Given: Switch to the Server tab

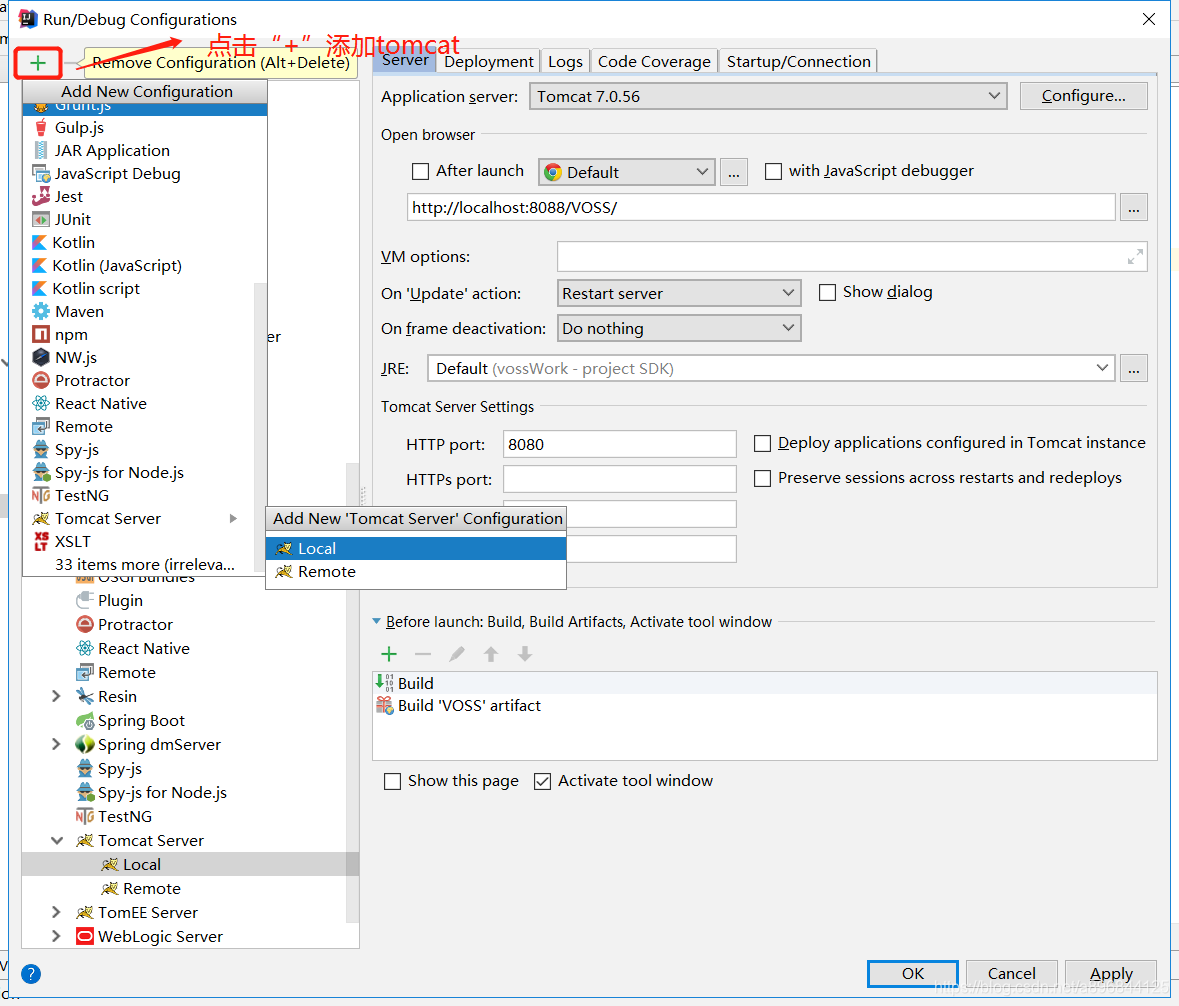Looking at the screenshot, I should [x=405, y=61].
